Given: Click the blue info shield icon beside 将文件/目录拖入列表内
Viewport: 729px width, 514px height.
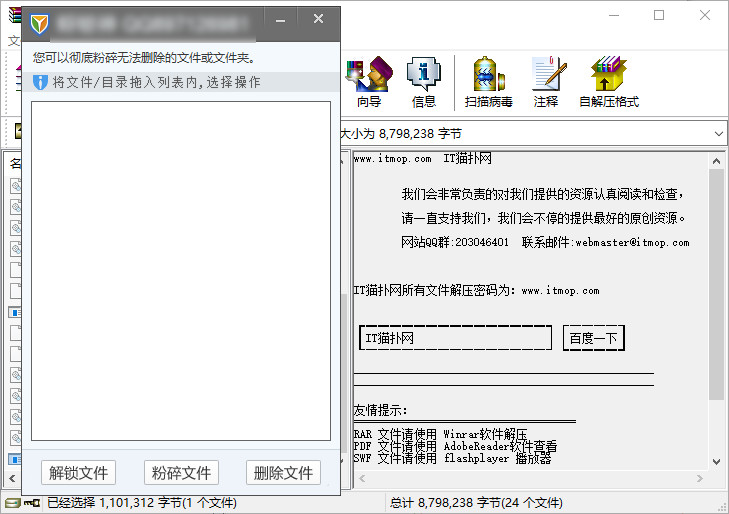Looking at the screenshot, I should (x=40, y=83).
